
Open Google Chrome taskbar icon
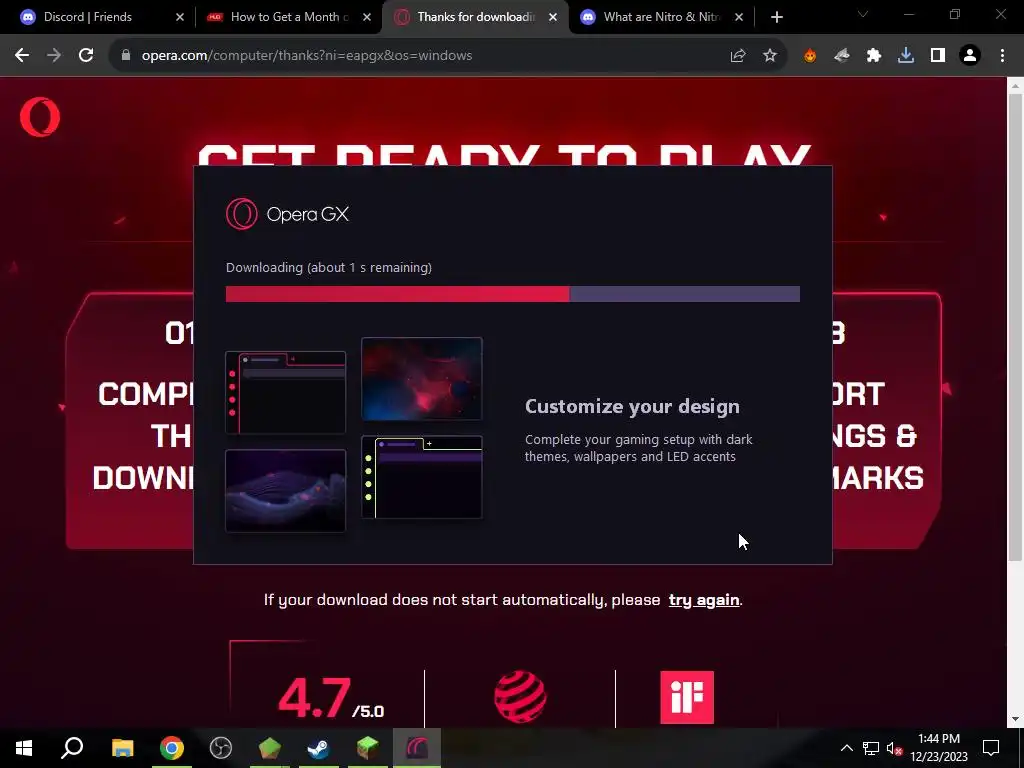tap(172, 748)
